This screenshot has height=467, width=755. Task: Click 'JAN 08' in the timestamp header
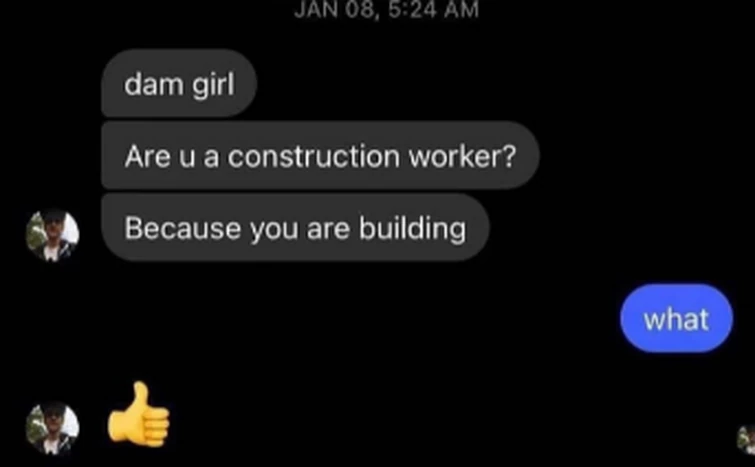pos(334,10)
